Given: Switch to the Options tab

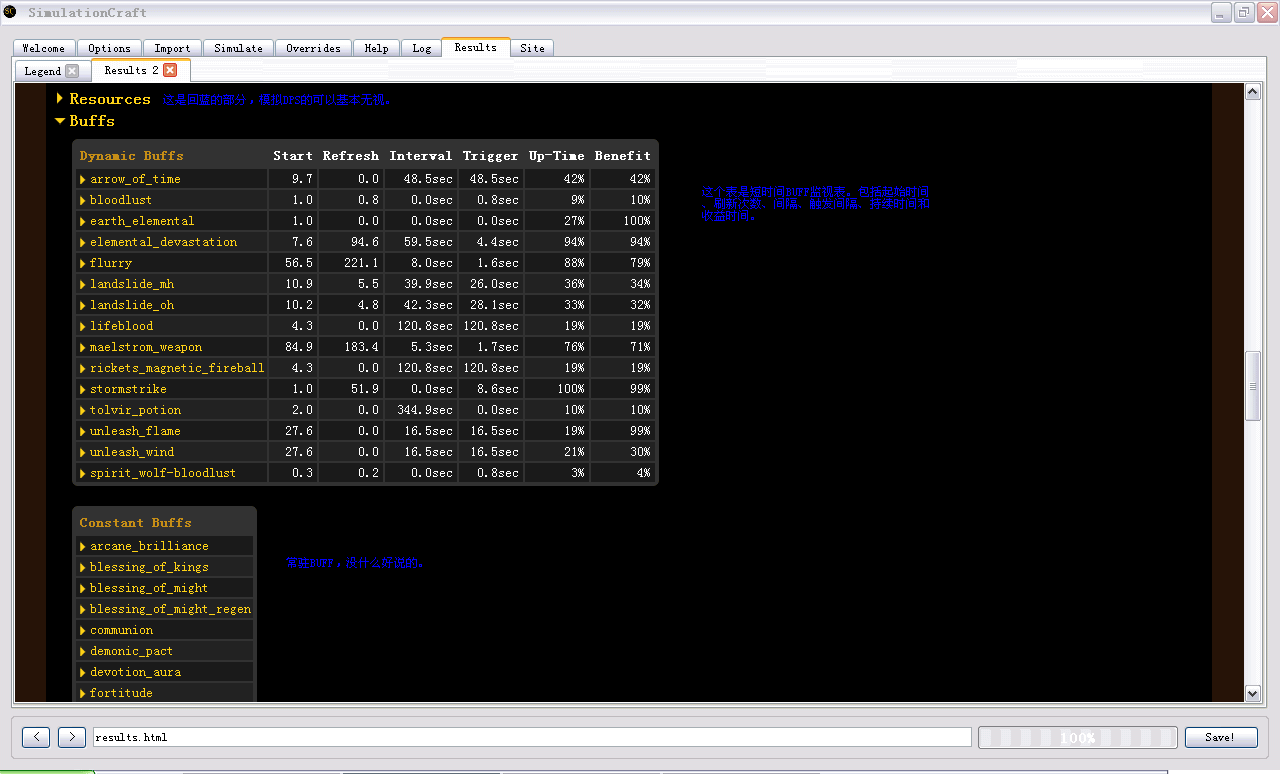Looking at the screenshot, I should [109, 48].
